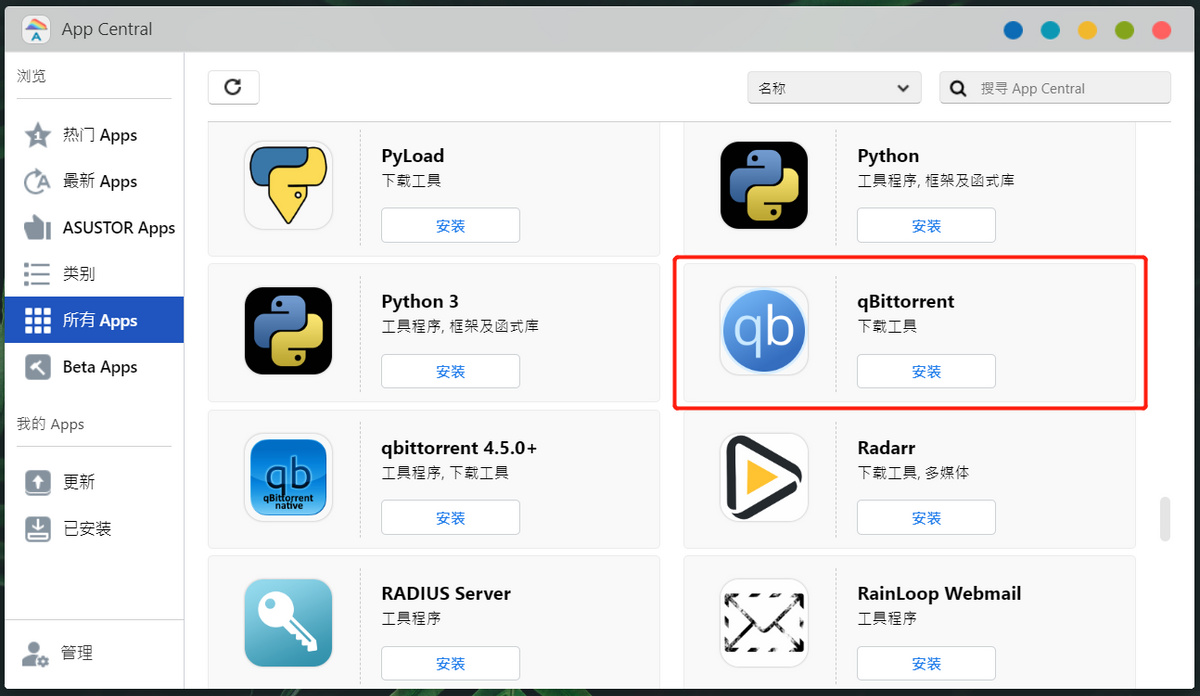Viewport: 1200px width, 696px height.
Task: Click the 搜寻 App Central search field
Action: pyautogui.click(x=1055, y=88)
